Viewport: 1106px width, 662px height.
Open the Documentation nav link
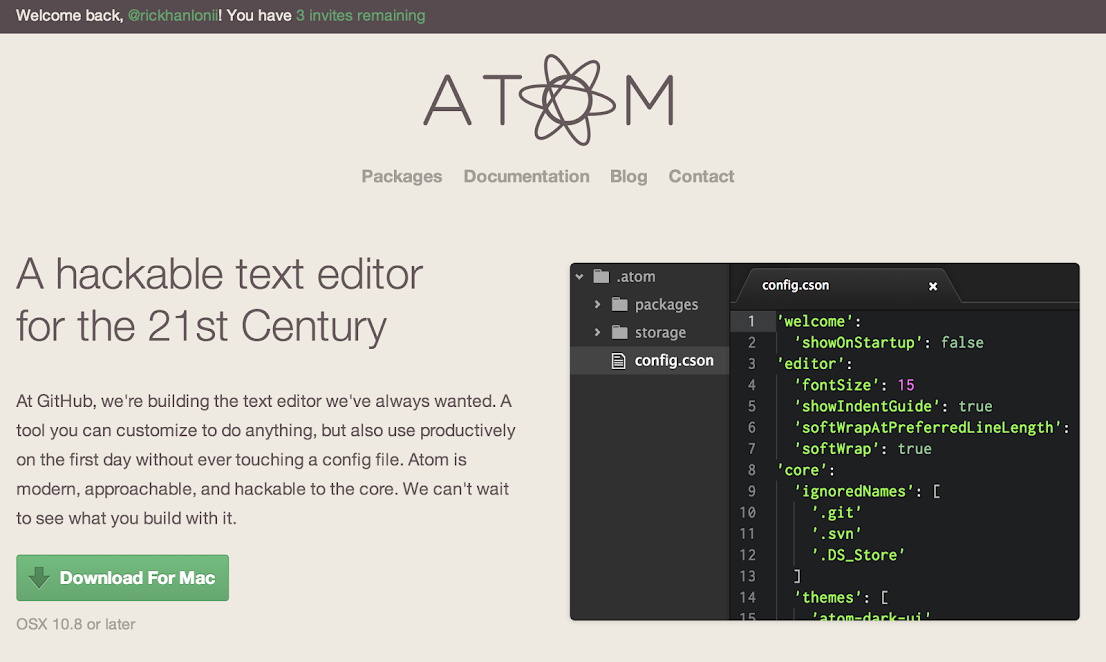526,176
